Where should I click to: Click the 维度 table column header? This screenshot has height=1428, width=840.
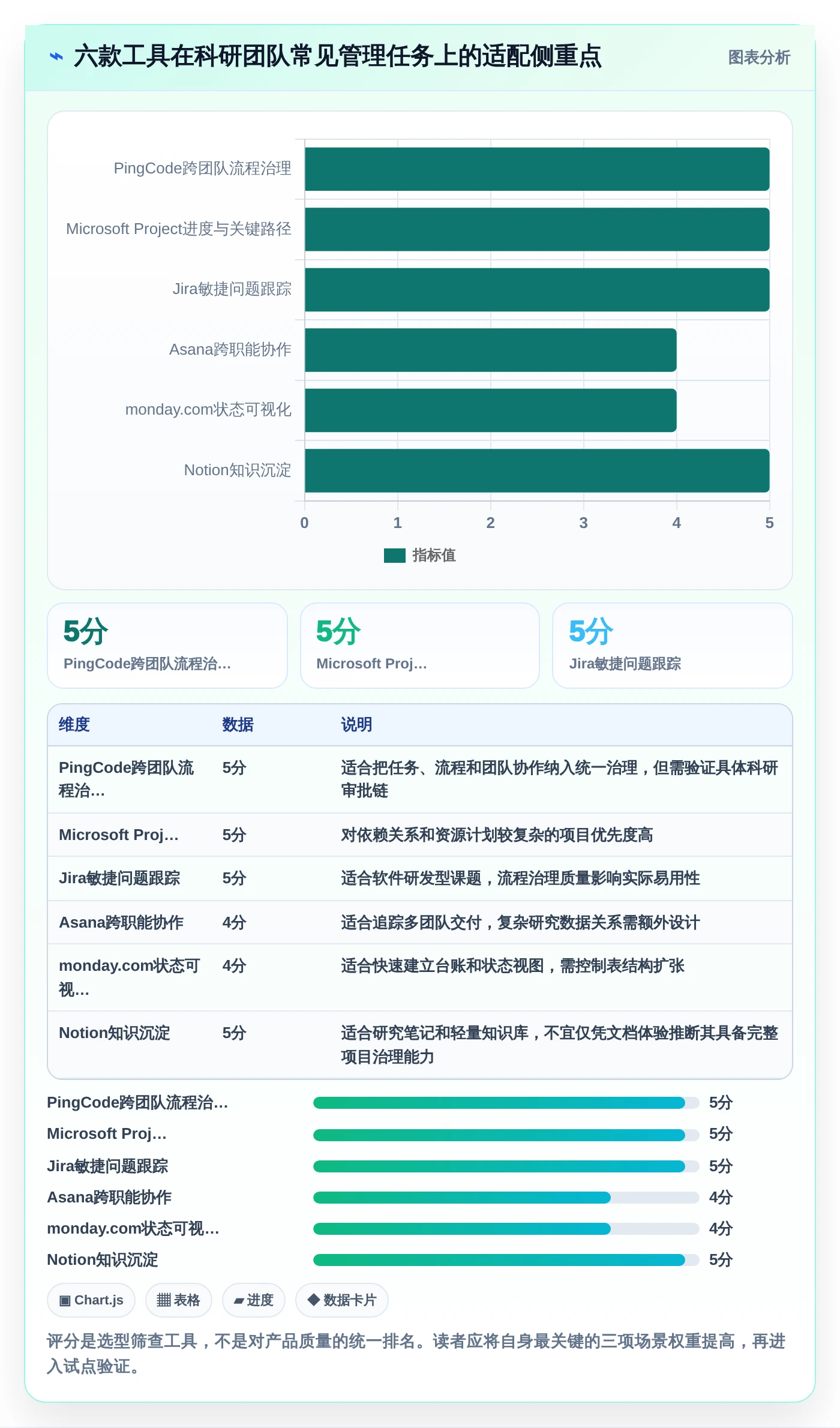(x=74, y=725)
